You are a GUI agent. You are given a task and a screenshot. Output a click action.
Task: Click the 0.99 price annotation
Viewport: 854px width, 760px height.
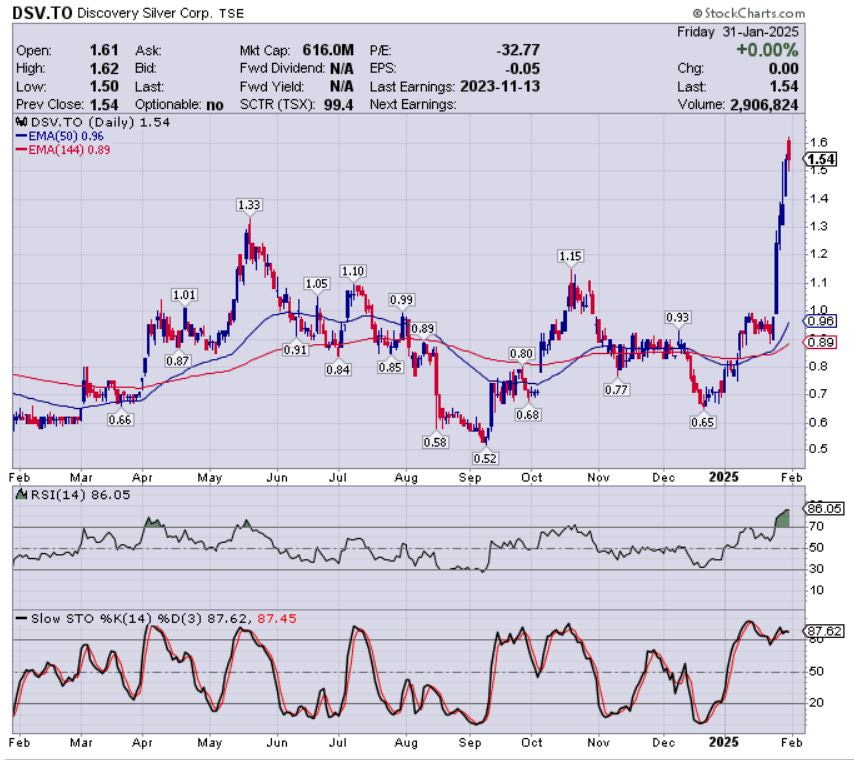(401, 300)
